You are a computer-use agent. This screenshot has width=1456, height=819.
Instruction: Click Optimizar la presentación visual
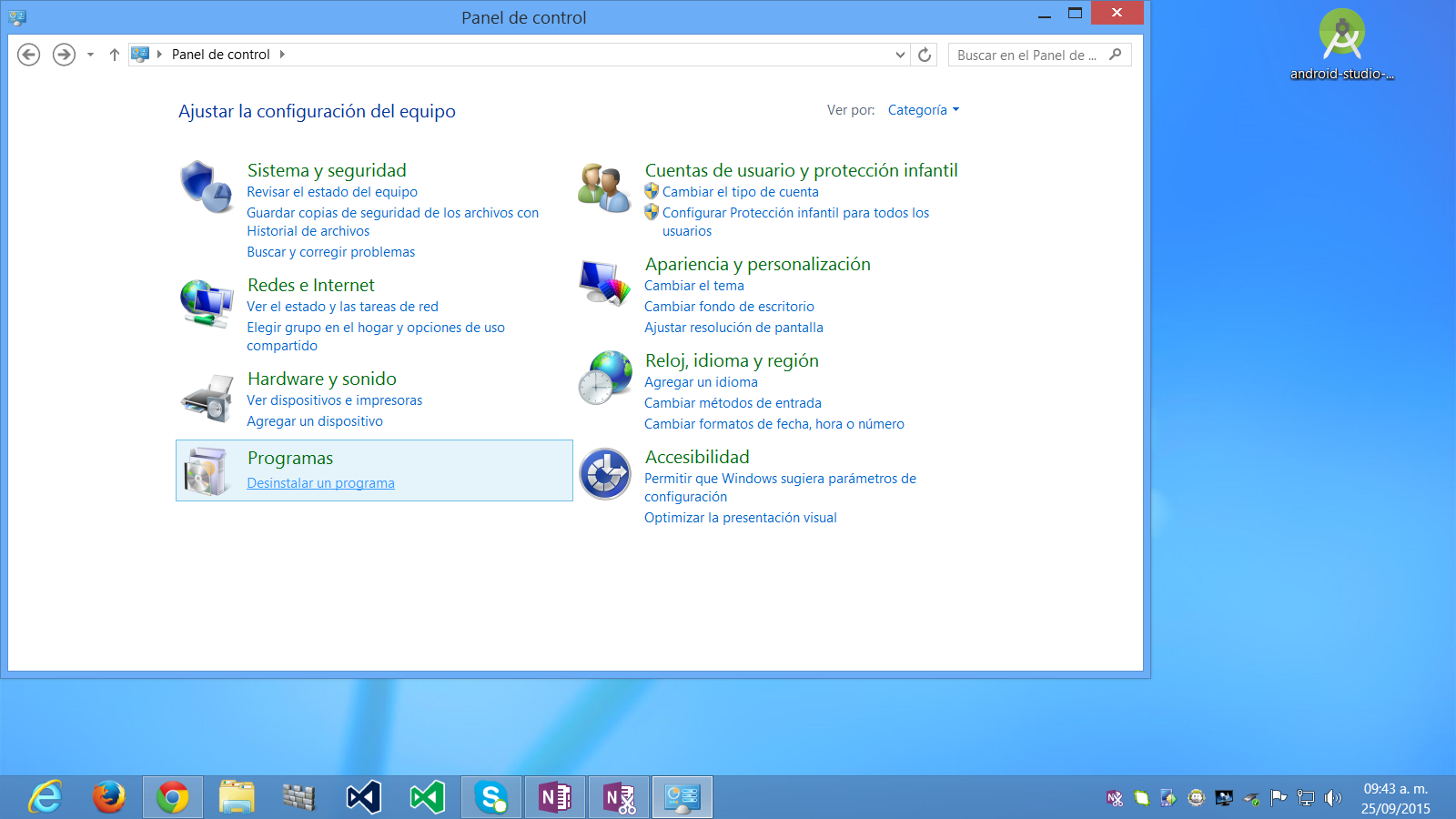[x=741, y=518]
